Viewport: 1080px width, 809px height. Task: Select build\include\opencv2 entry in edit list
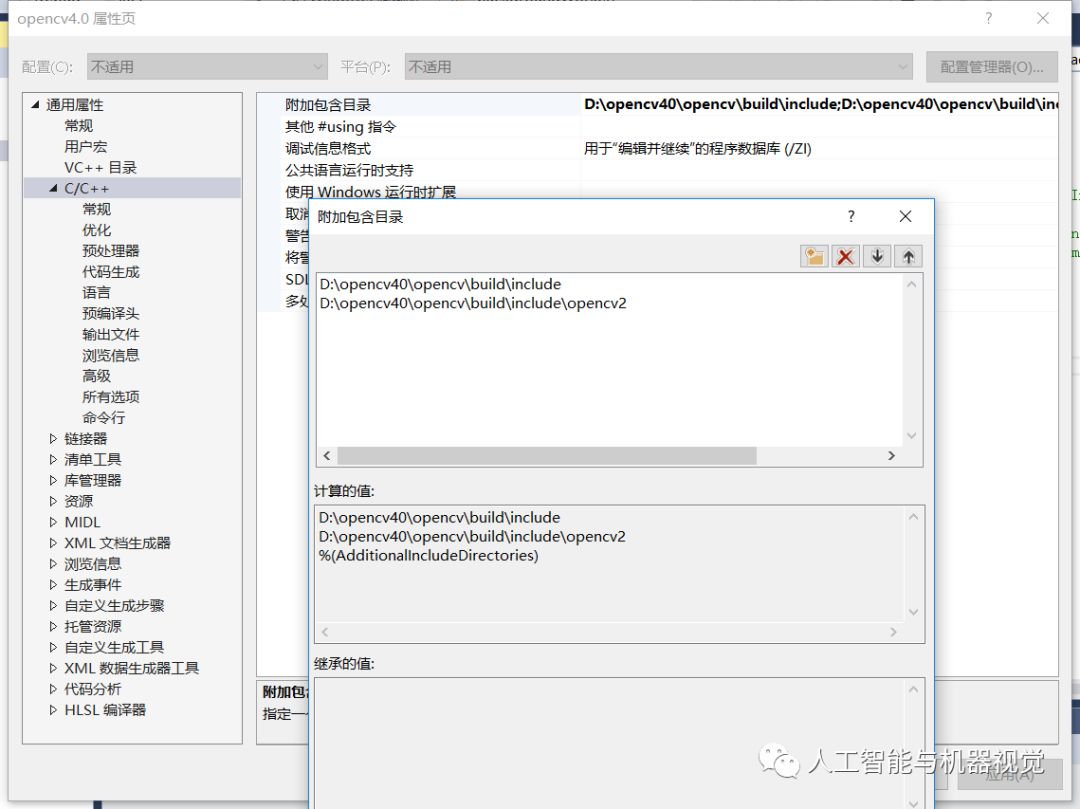[x=473, y=303]
